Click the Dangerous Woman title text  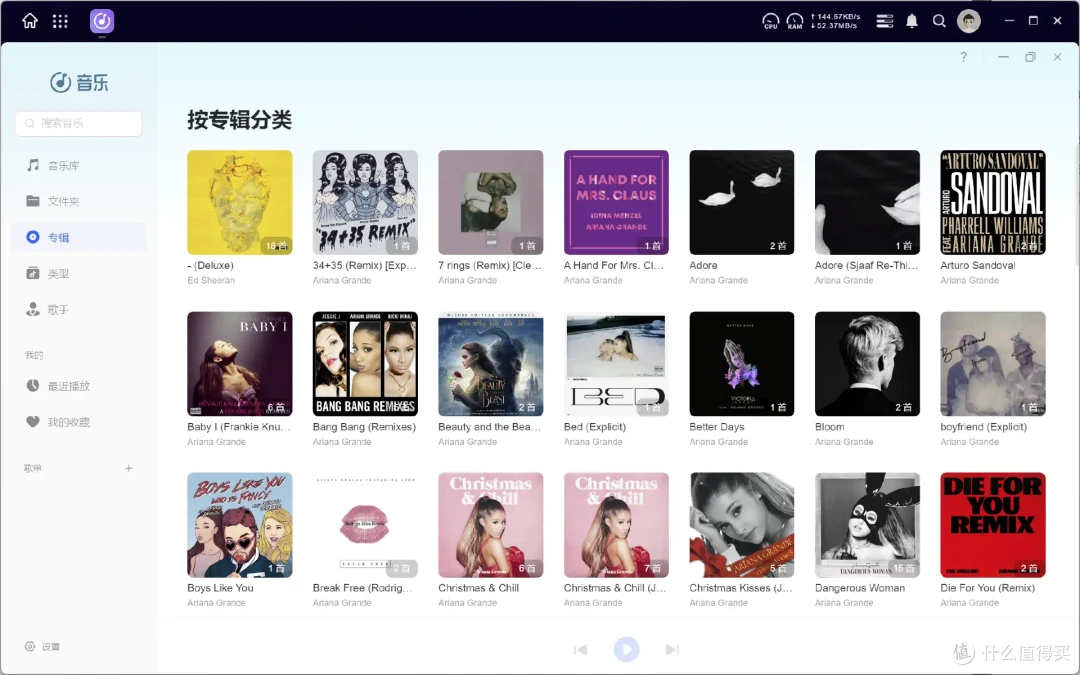coord(860,588)
